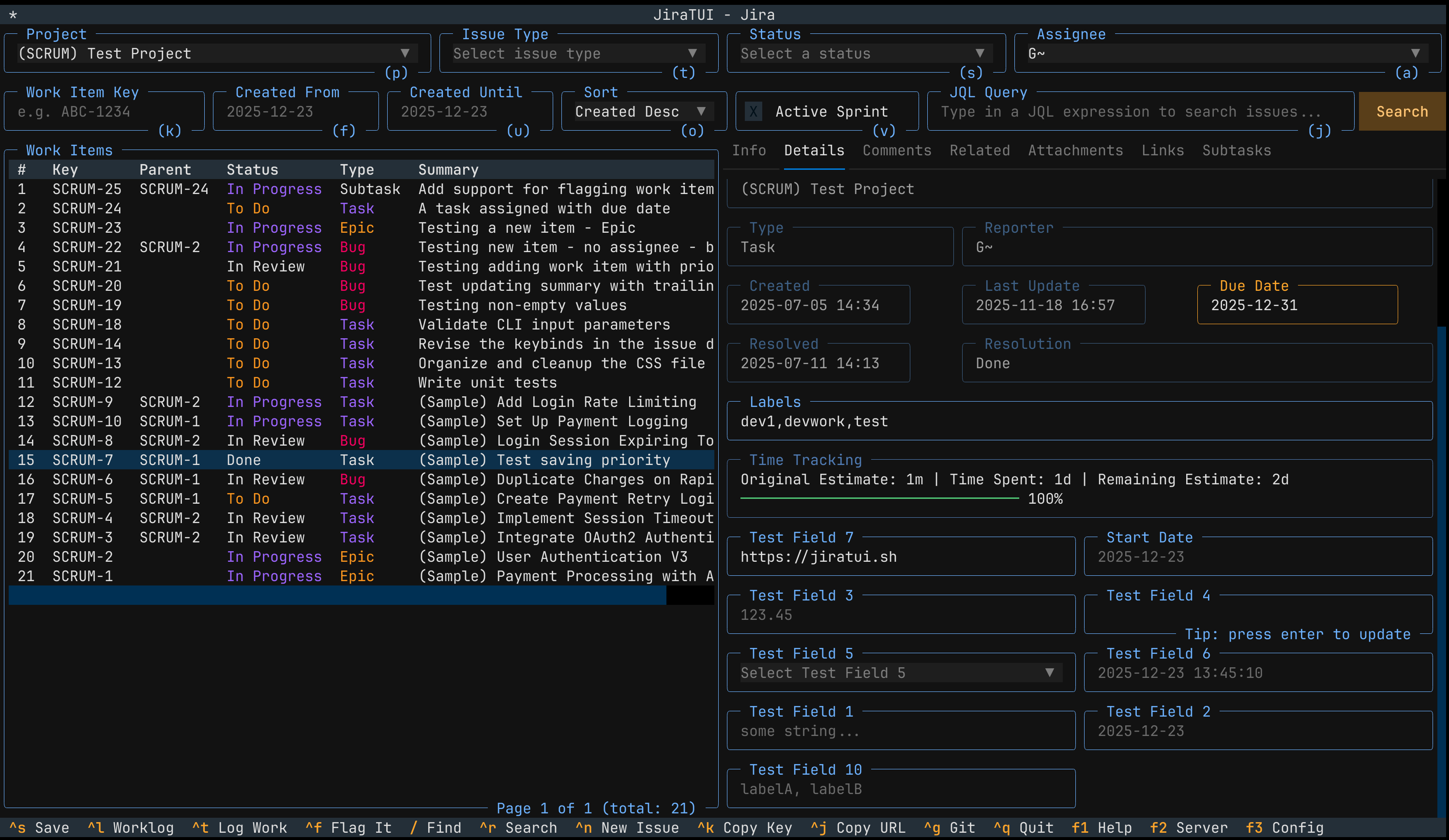The height and width of the screenshot is (840, 1449).
Task: Select the SCRUM-23 Epic row
Action: [361, 228]
